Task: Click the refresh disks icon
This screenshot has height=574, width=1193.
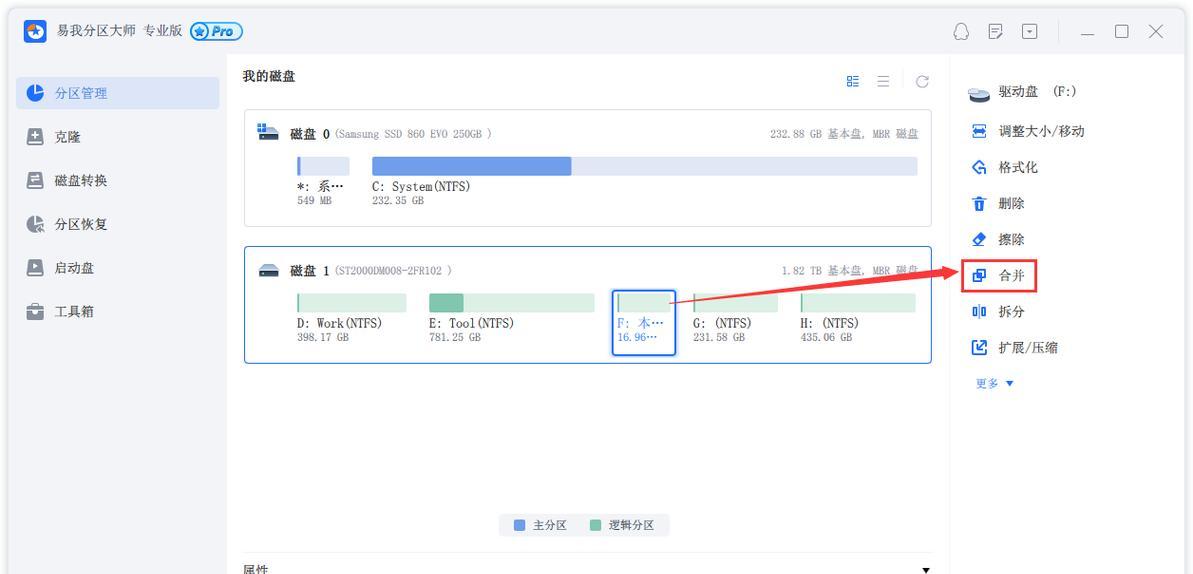Action: 922,81
